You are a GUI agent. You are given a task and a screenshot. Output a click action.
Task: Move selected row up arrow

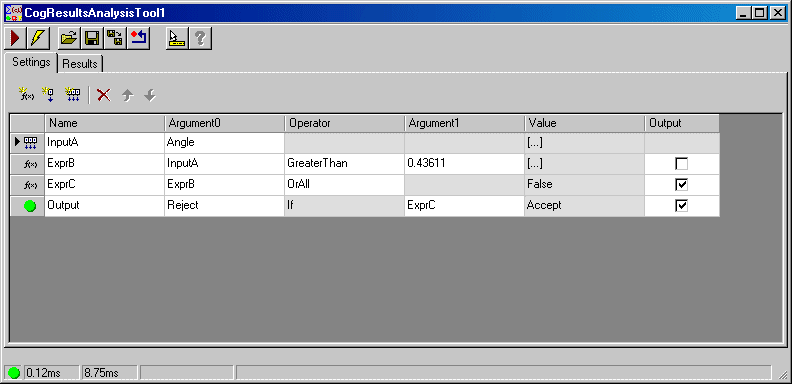point(128,94)
